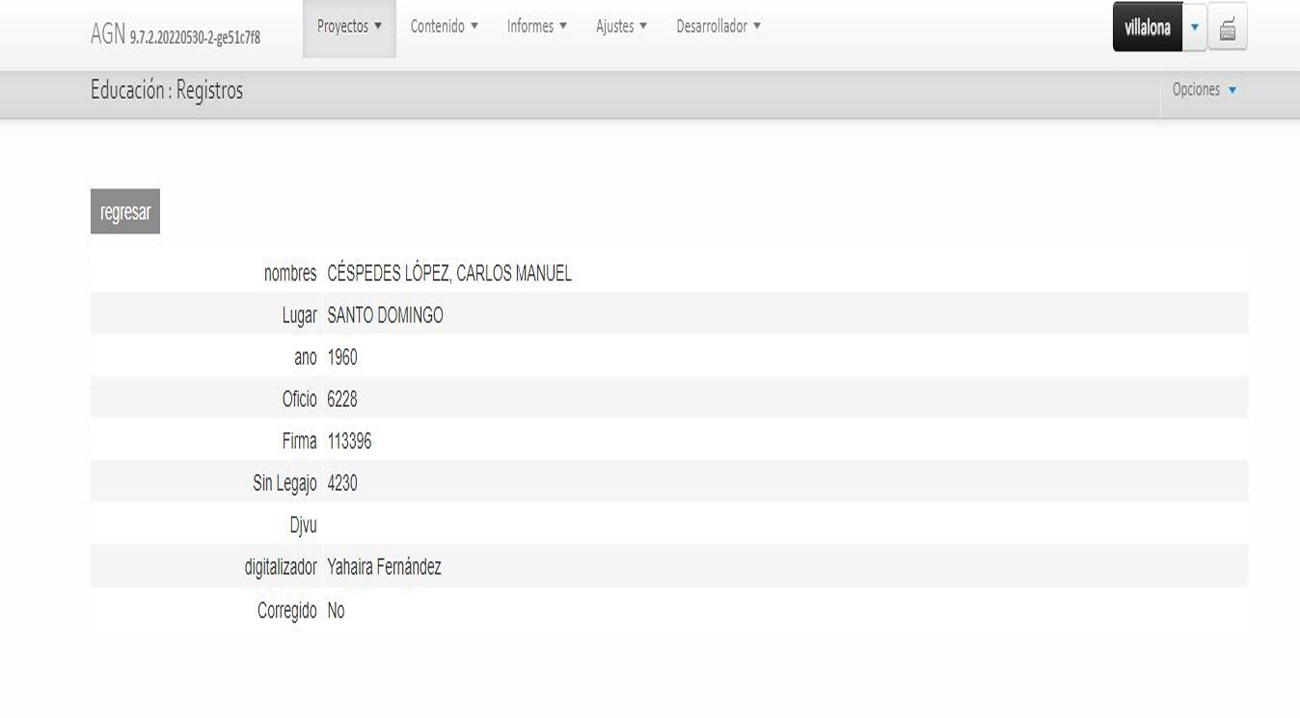Expand the Contenido dropdown menu
1300x718 pixels.
click(444, 27)
